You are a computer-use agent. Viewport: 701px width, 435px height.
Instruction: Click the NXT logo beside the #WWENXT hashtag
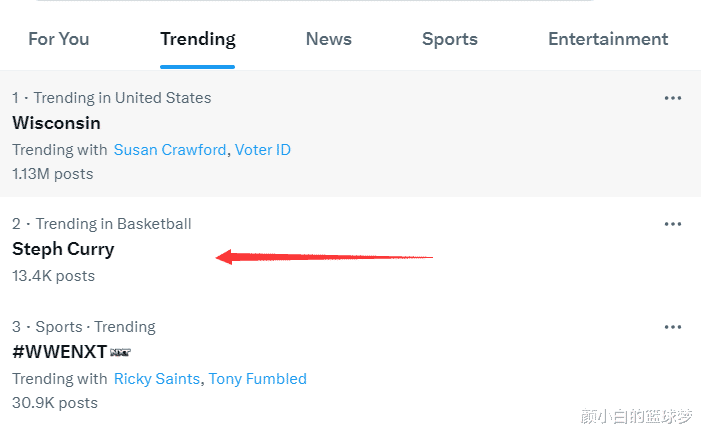(121, 353)
